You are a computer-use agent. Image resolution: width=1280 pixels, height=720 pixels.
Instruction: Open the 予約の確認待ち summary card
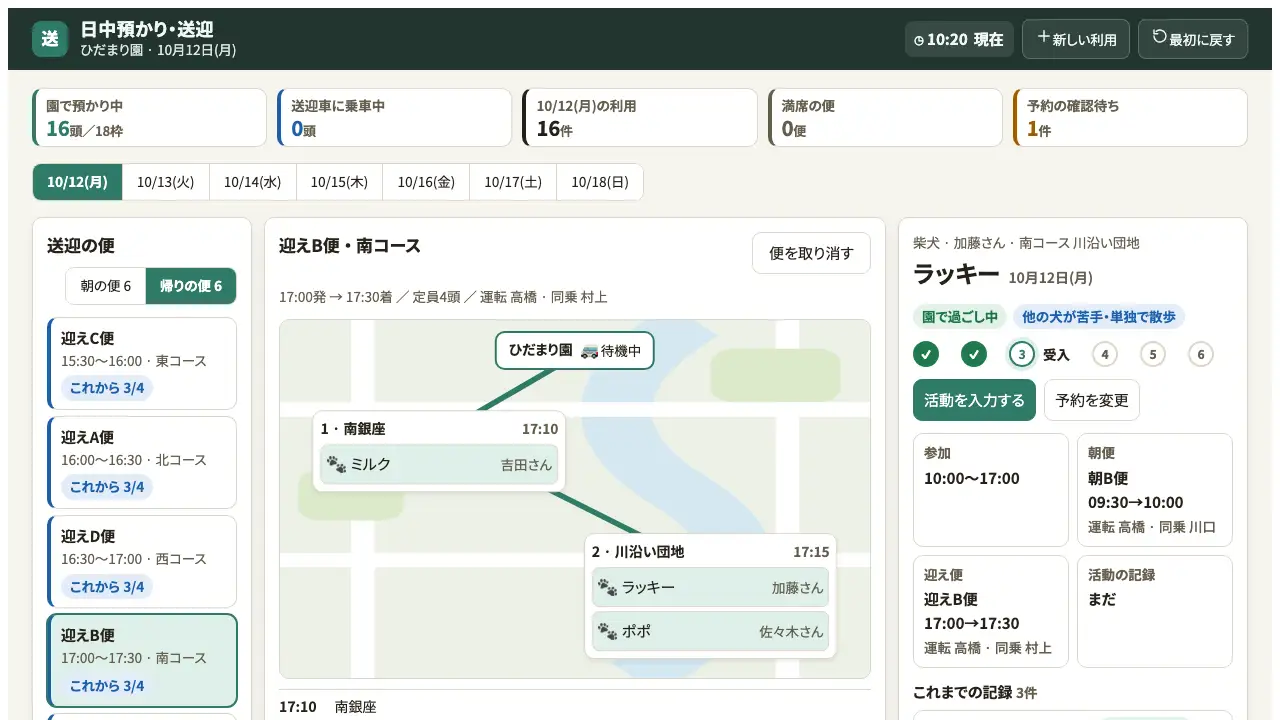click(x=1130, y=118)
